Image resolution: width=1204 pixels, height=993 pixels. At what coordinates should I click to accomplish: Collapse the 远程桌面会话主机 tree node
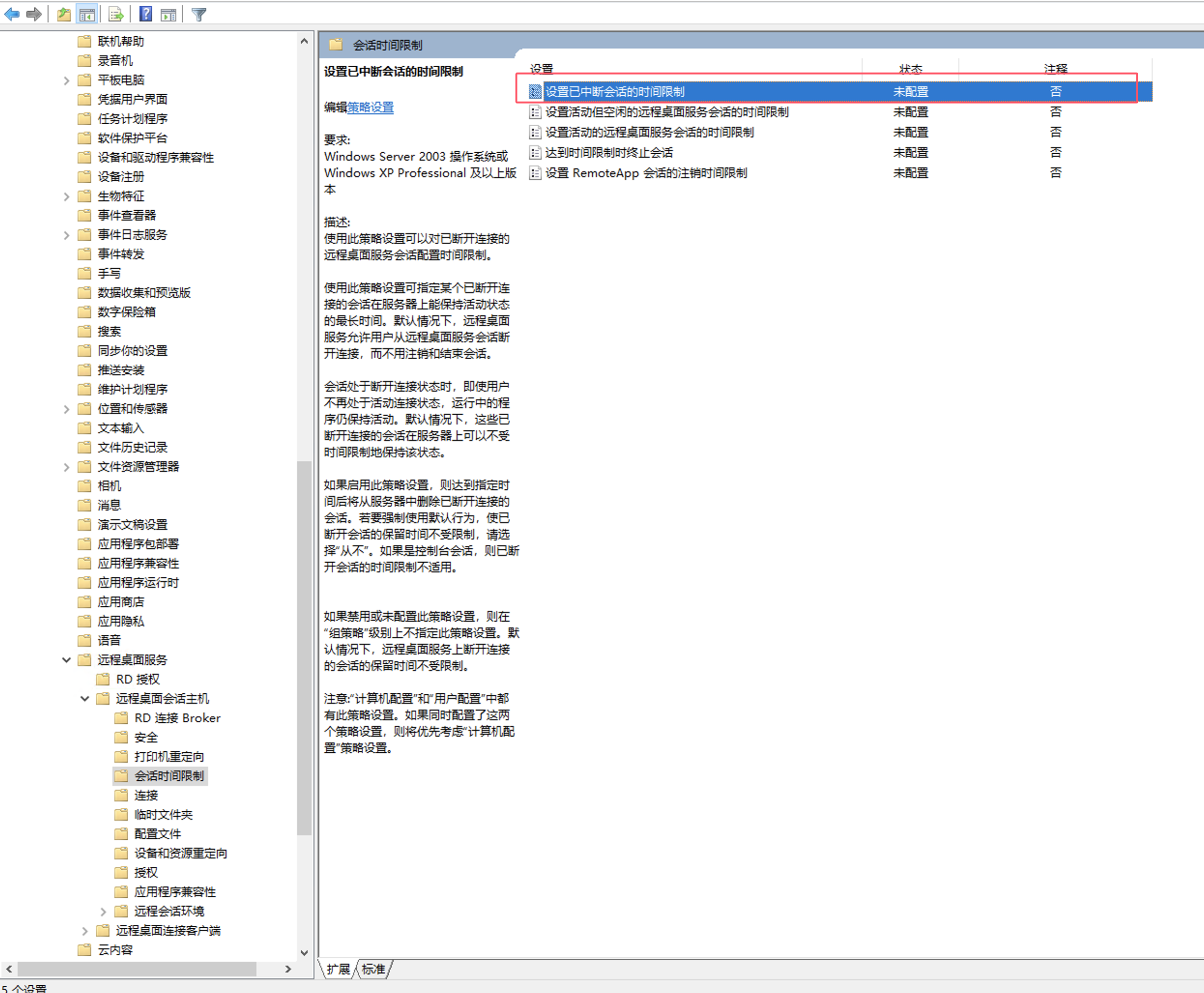click(85, 699)
